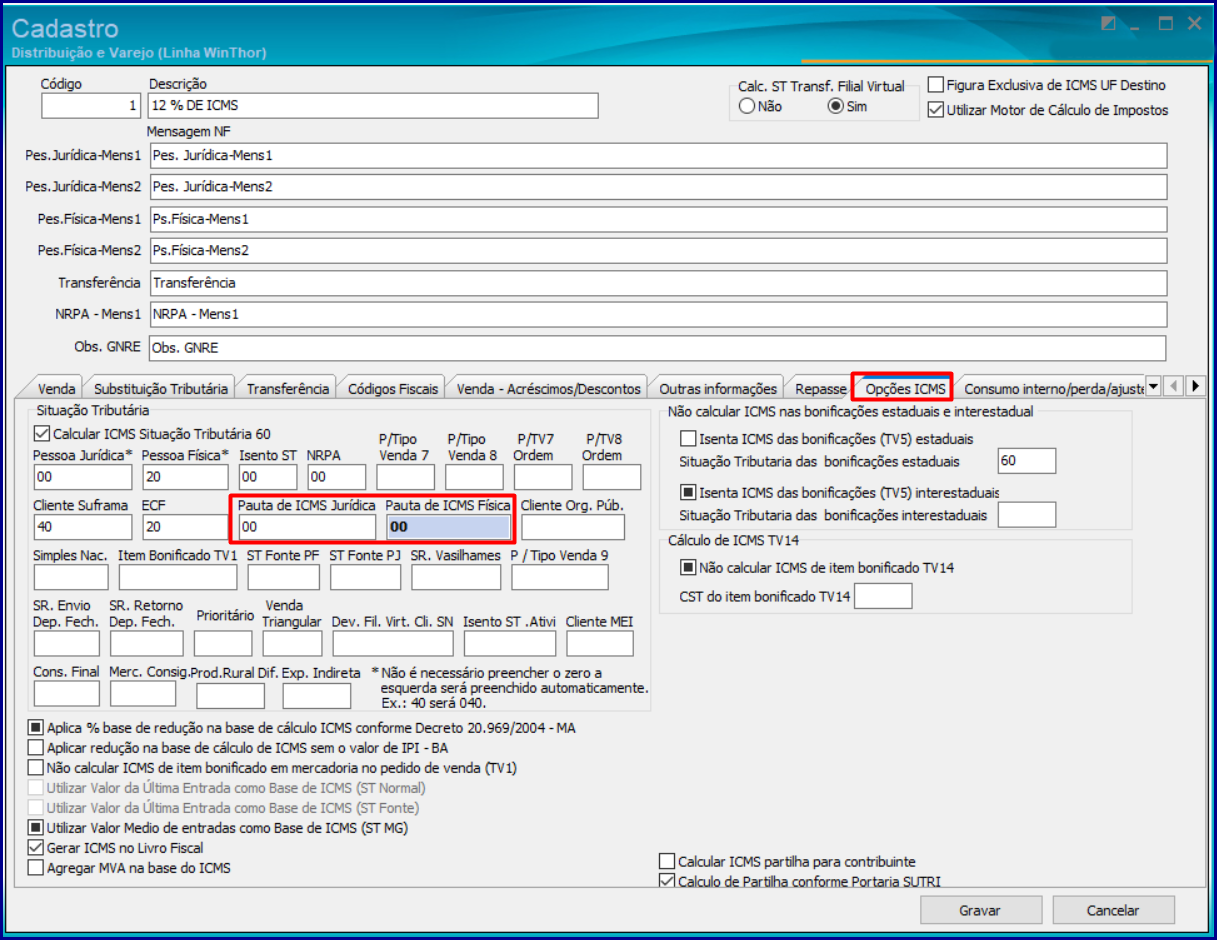Click the Transferência message field
This screenshot has width=1217, height=940.
pos(658,283)
